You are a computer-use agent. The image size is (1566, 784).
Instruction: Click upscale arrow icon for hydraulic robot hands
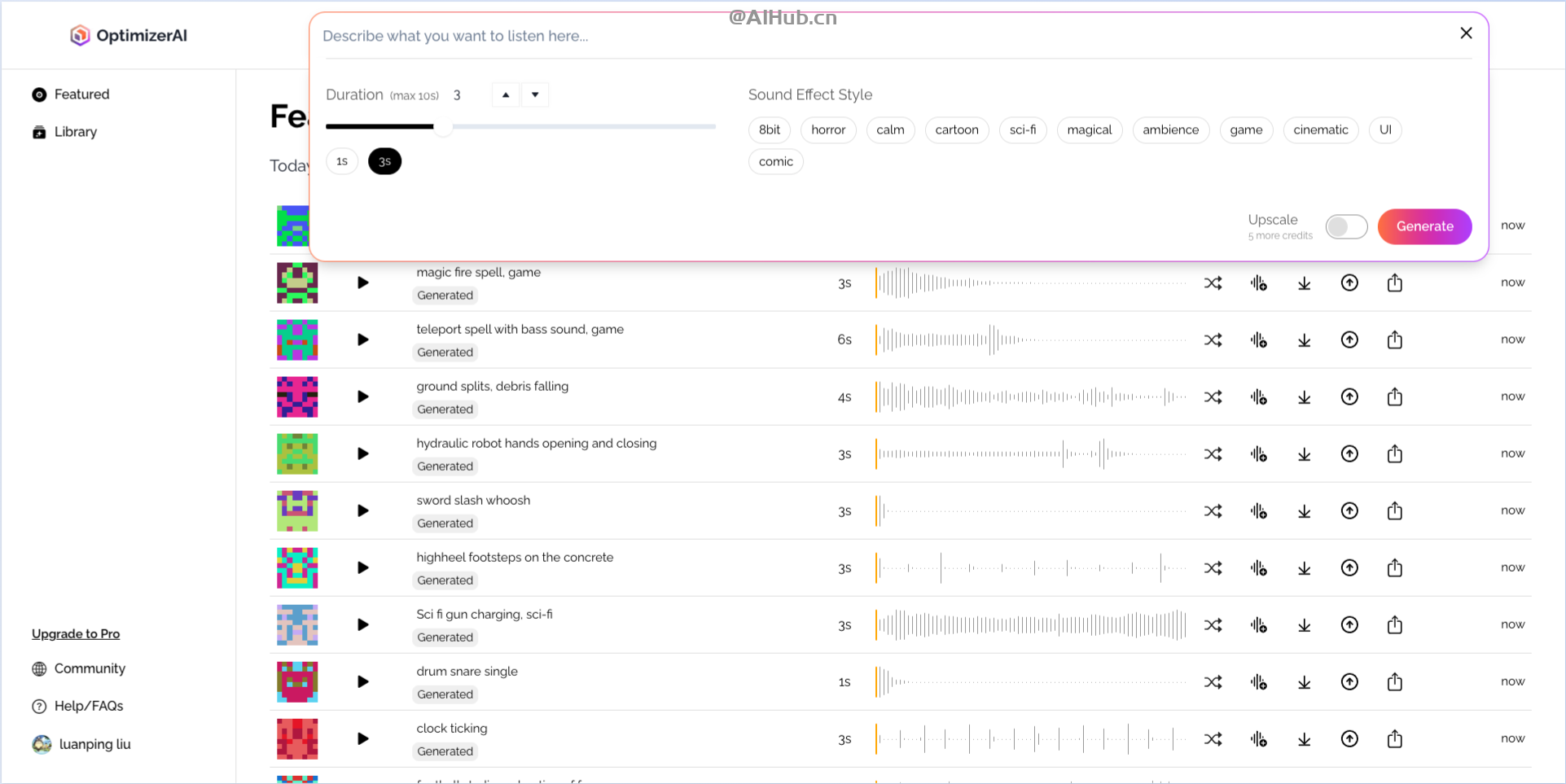click(1349, 454)
